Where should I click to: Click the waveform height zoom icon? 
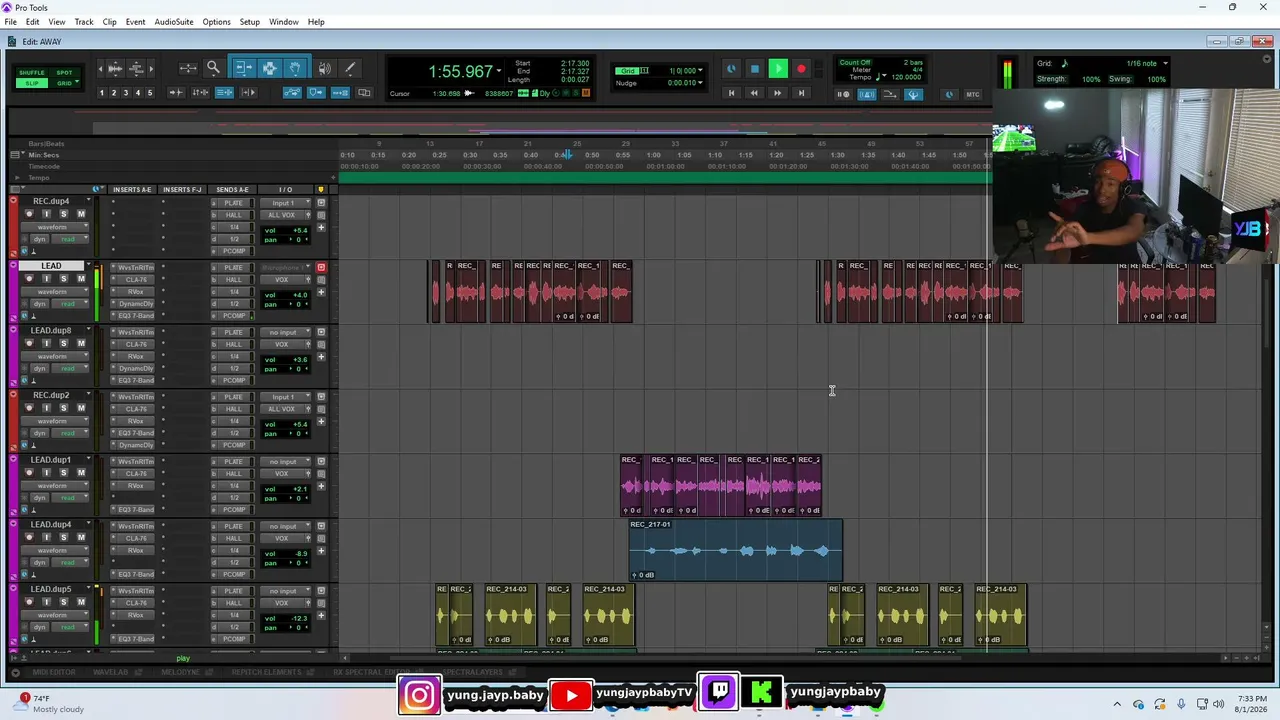(x=114, y=68)
